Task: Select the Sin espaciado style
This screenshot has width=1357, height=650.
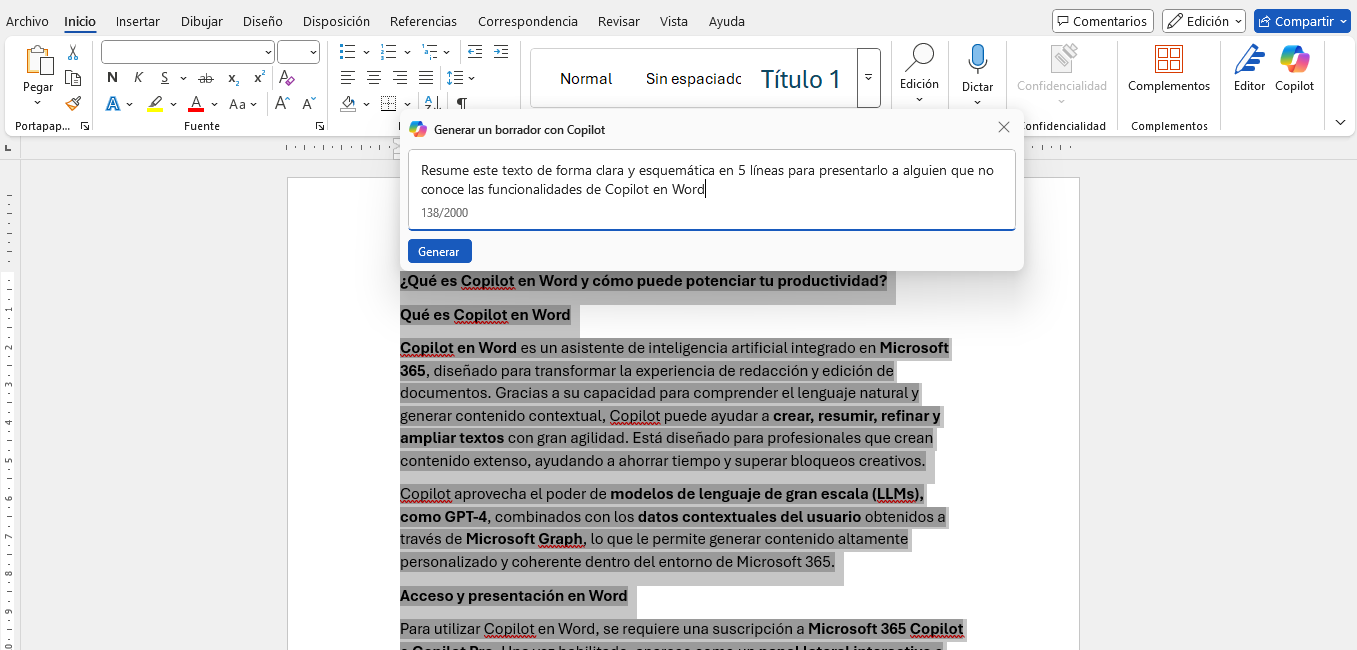Action: click(693, 78)
